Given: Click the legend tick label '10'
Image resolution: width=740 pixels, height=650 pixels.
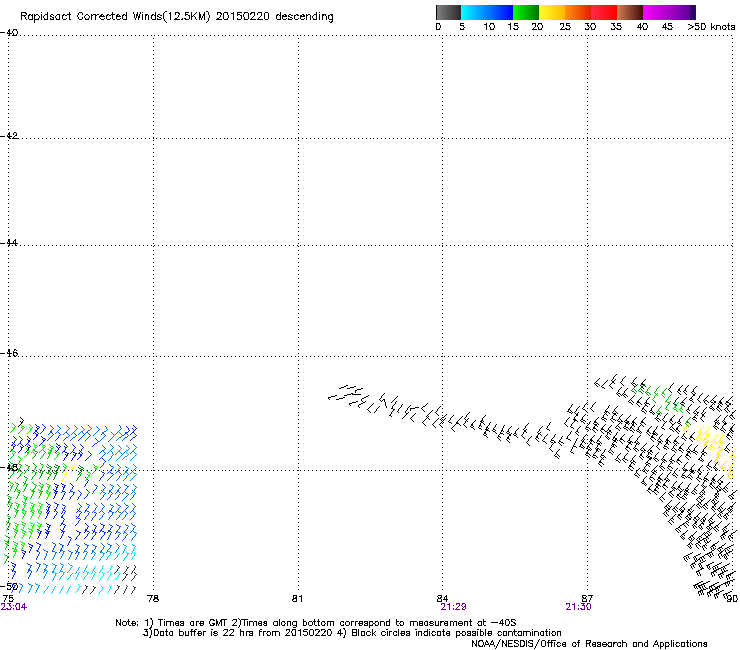Looking at the screenshot, I should point(489,27).
